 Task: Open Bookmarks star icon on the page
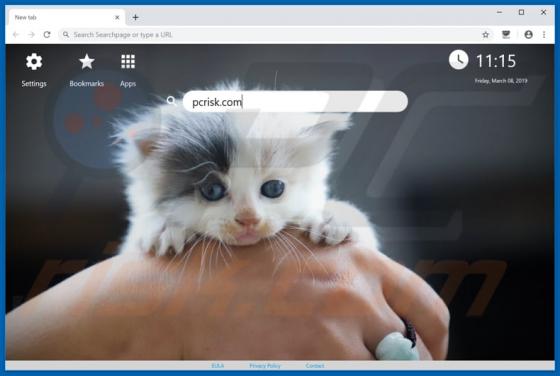click(86, 61)
